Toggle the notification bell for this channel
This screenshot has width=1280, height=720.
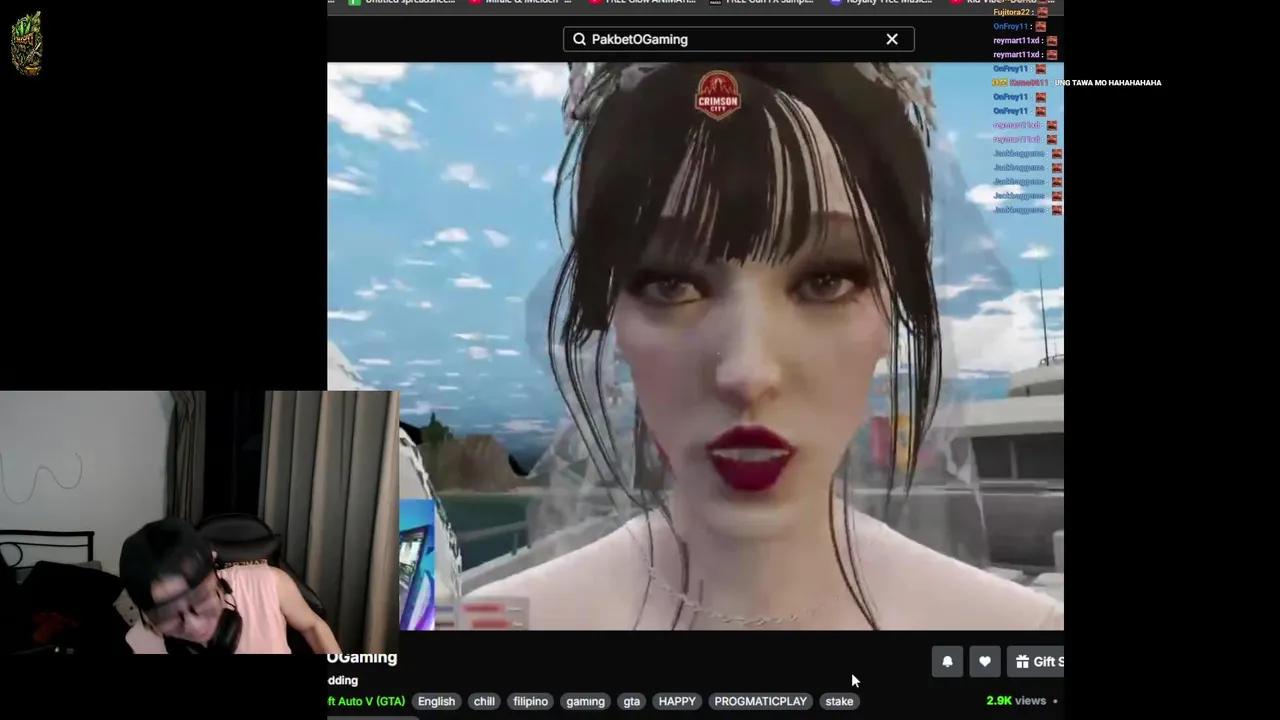pos(947,662)
